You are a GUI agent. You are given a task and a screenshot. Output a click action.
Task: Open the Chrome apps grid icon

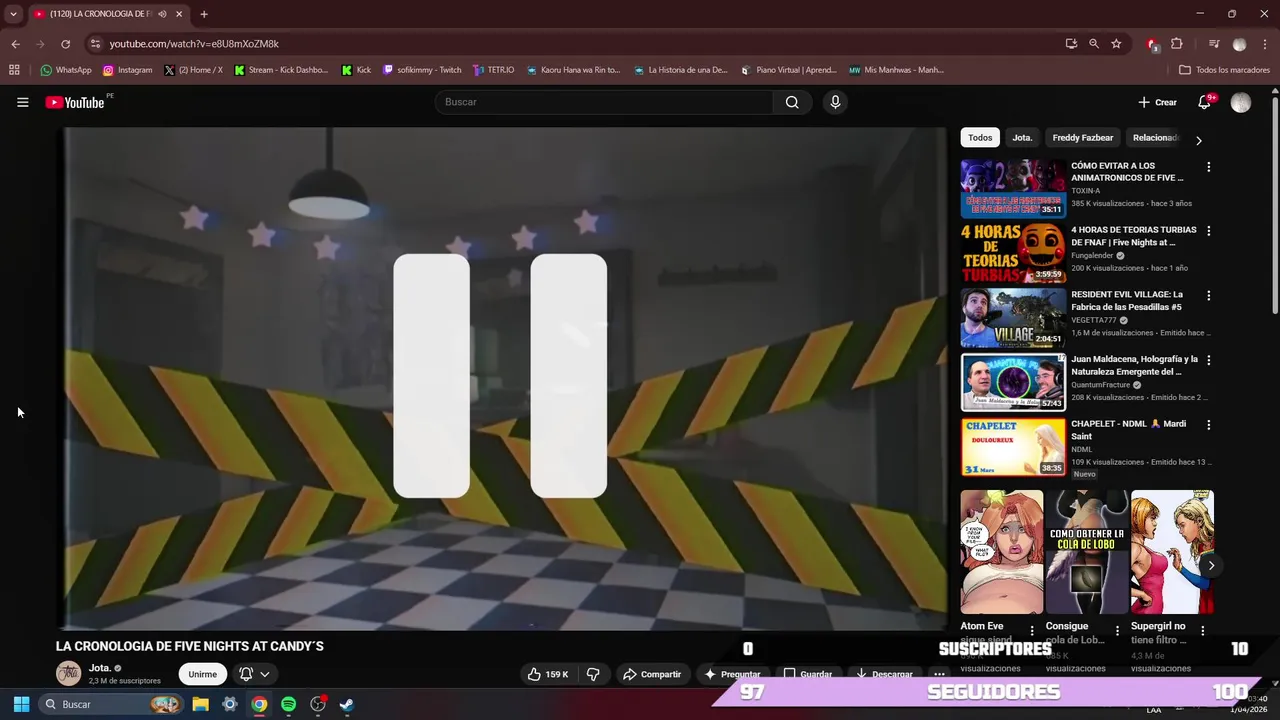pos(14,70)
